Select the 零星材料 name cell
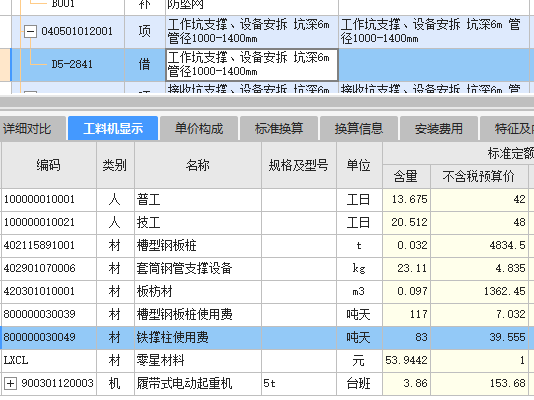The width and height of the screenshot is (534, 400). tap(198, 360)
